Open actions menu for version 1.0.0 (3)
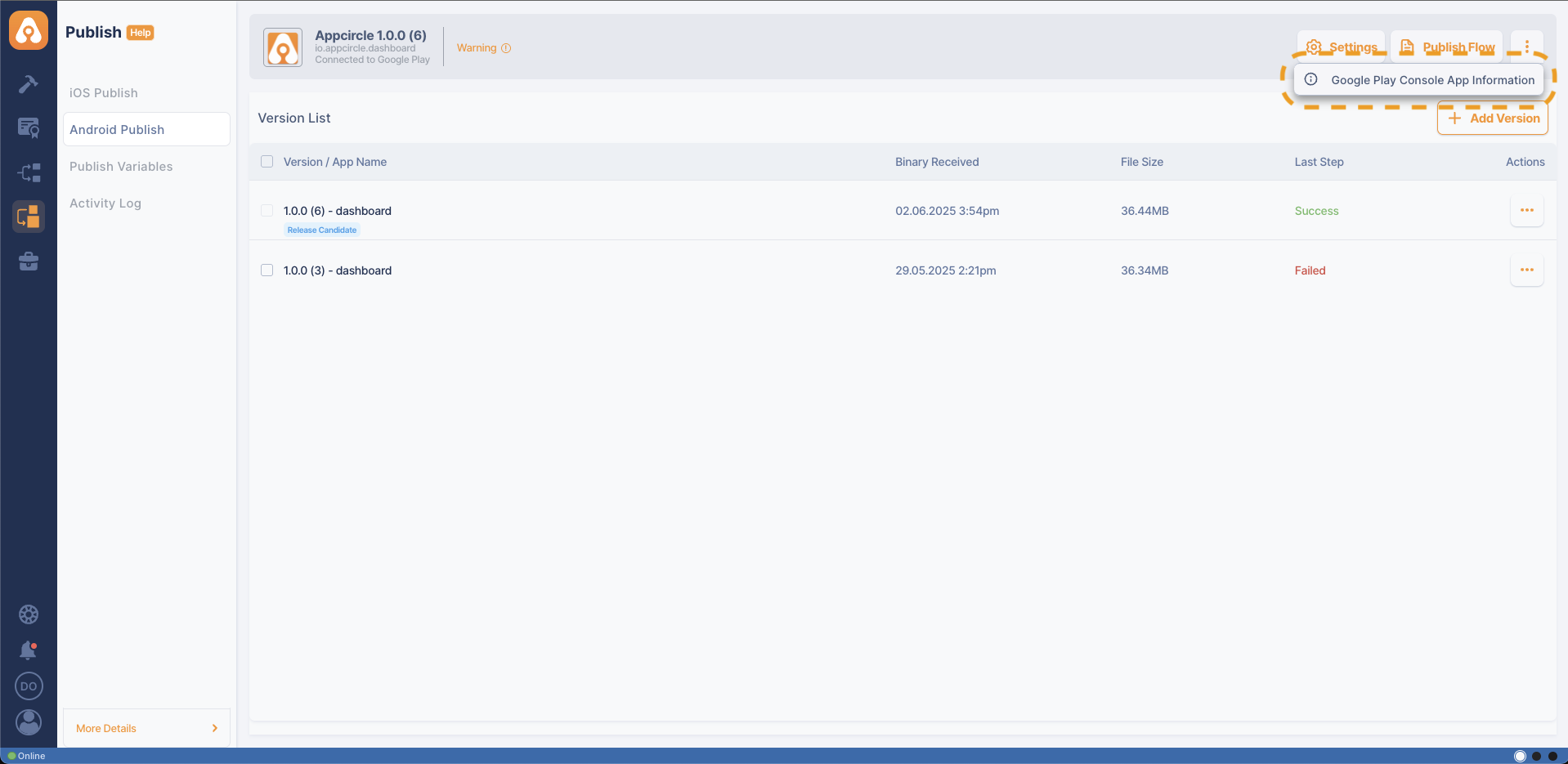Viewport: 1568px width, 764px height. pos(1526,270)
